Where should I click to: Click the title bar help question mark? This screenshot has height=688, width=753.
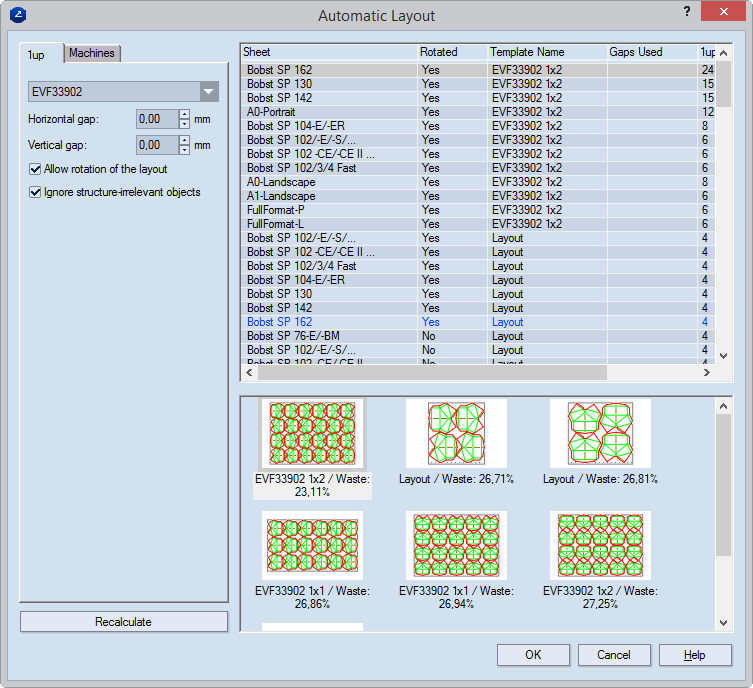click(x=686, y=11)
